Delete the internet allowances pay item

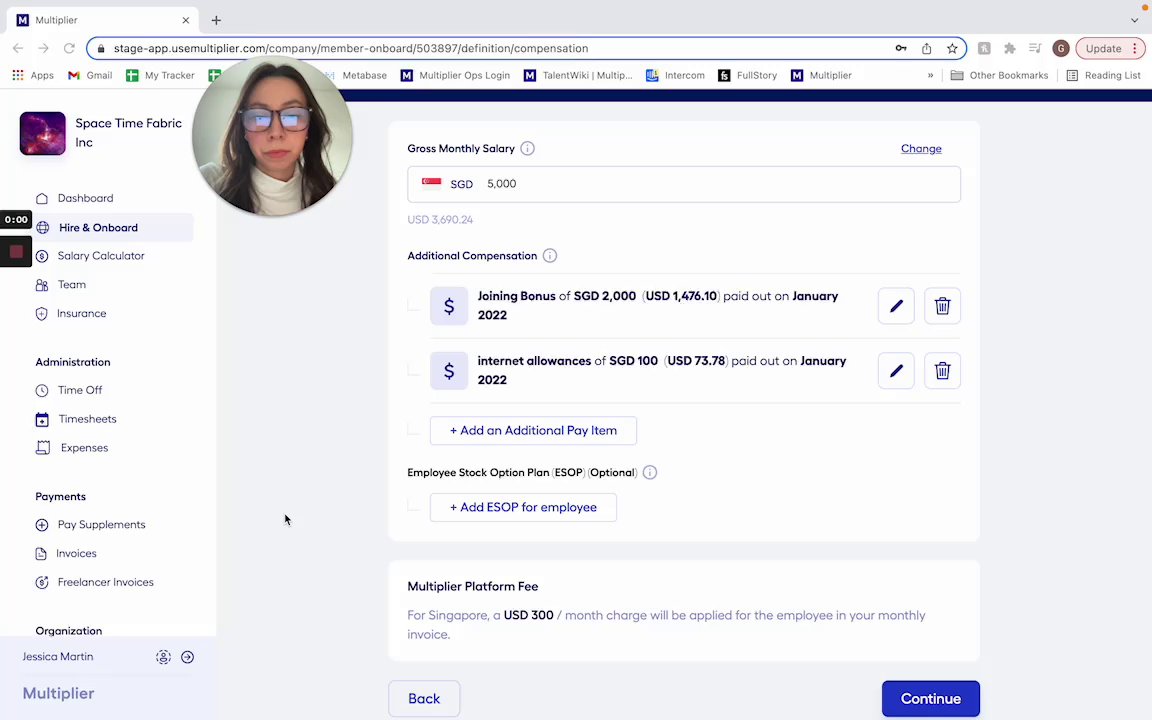pos(942,370)
